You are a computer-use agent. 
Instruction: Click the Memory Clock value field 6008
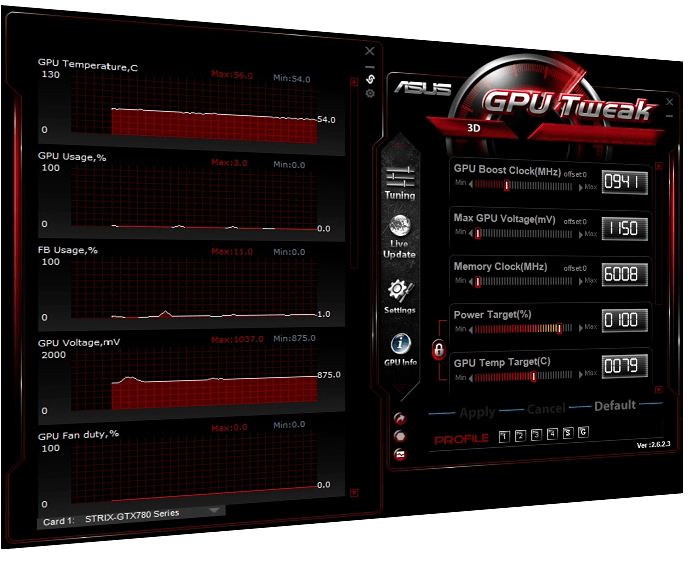click(624, 274)
